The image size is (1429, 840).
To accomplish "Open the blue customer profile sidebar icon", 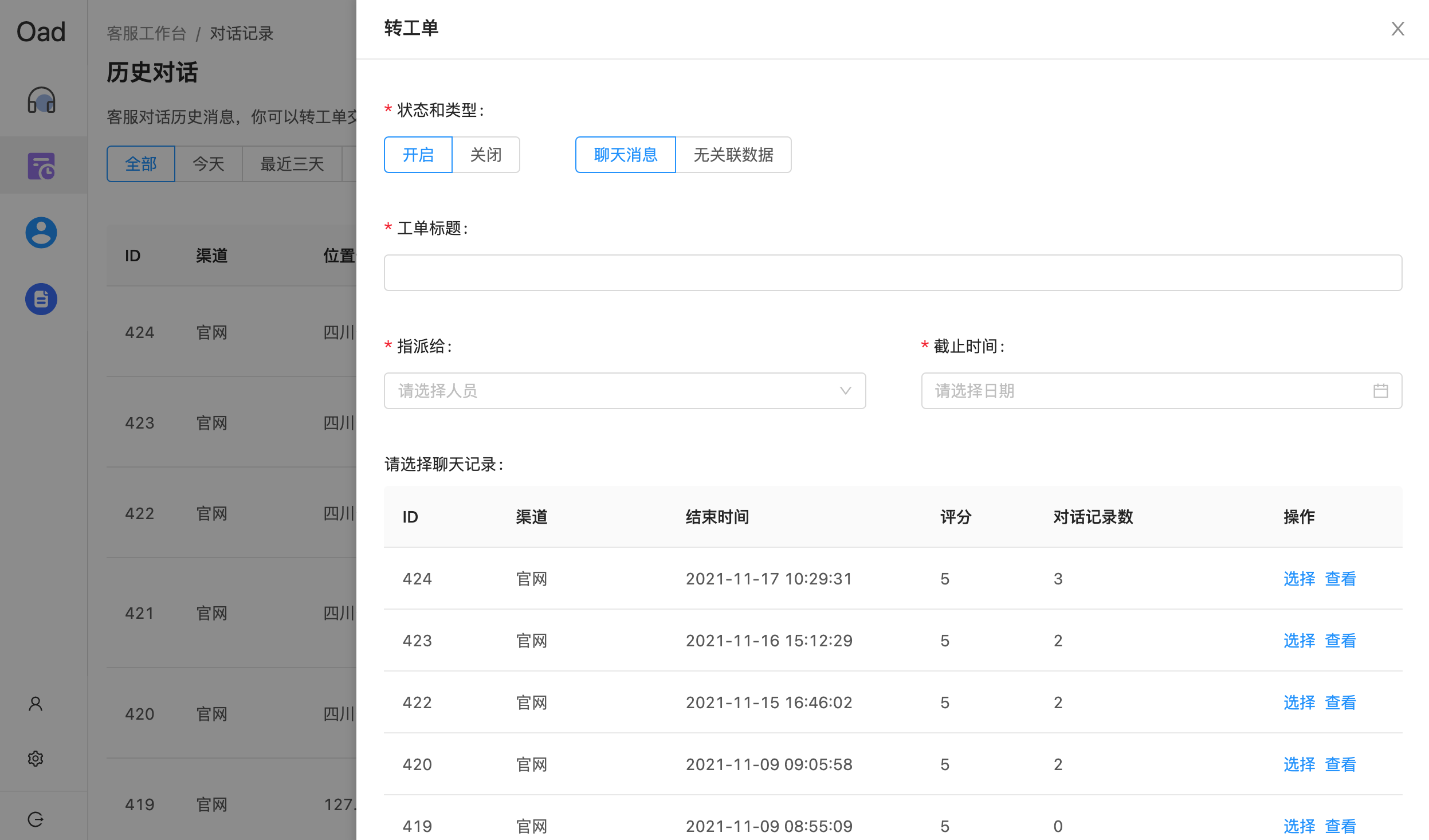I will point(41,233).
